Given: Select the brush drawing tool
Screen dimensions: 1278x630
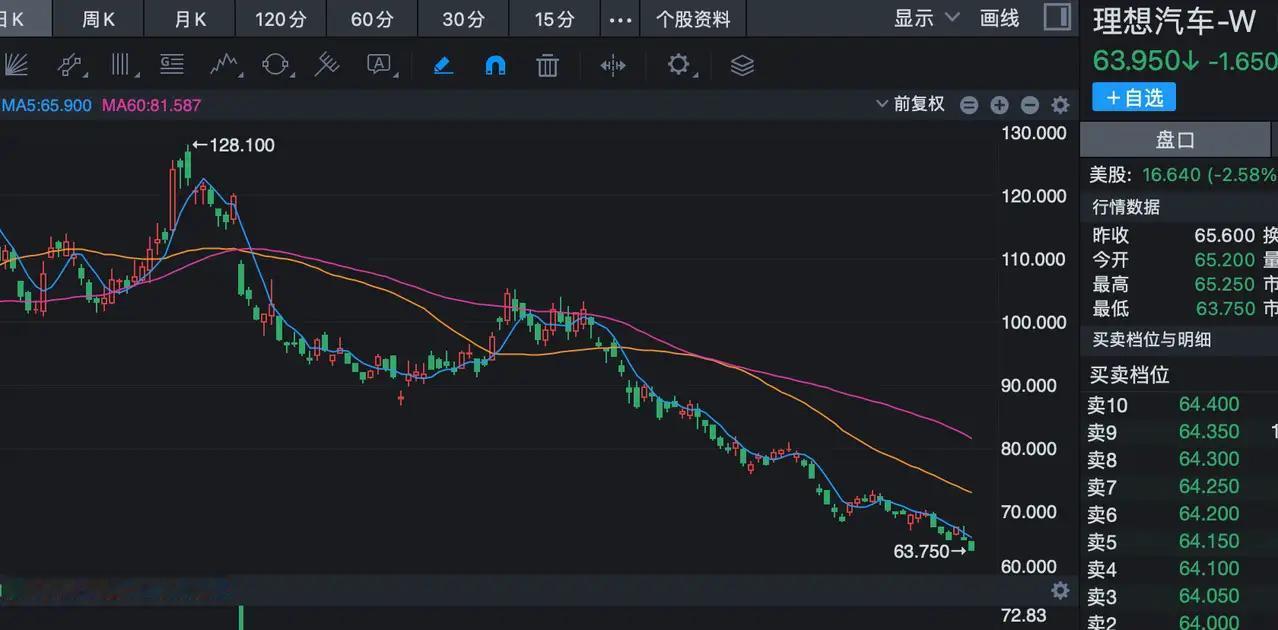Looking at the screenshot, I should [442, 64].
